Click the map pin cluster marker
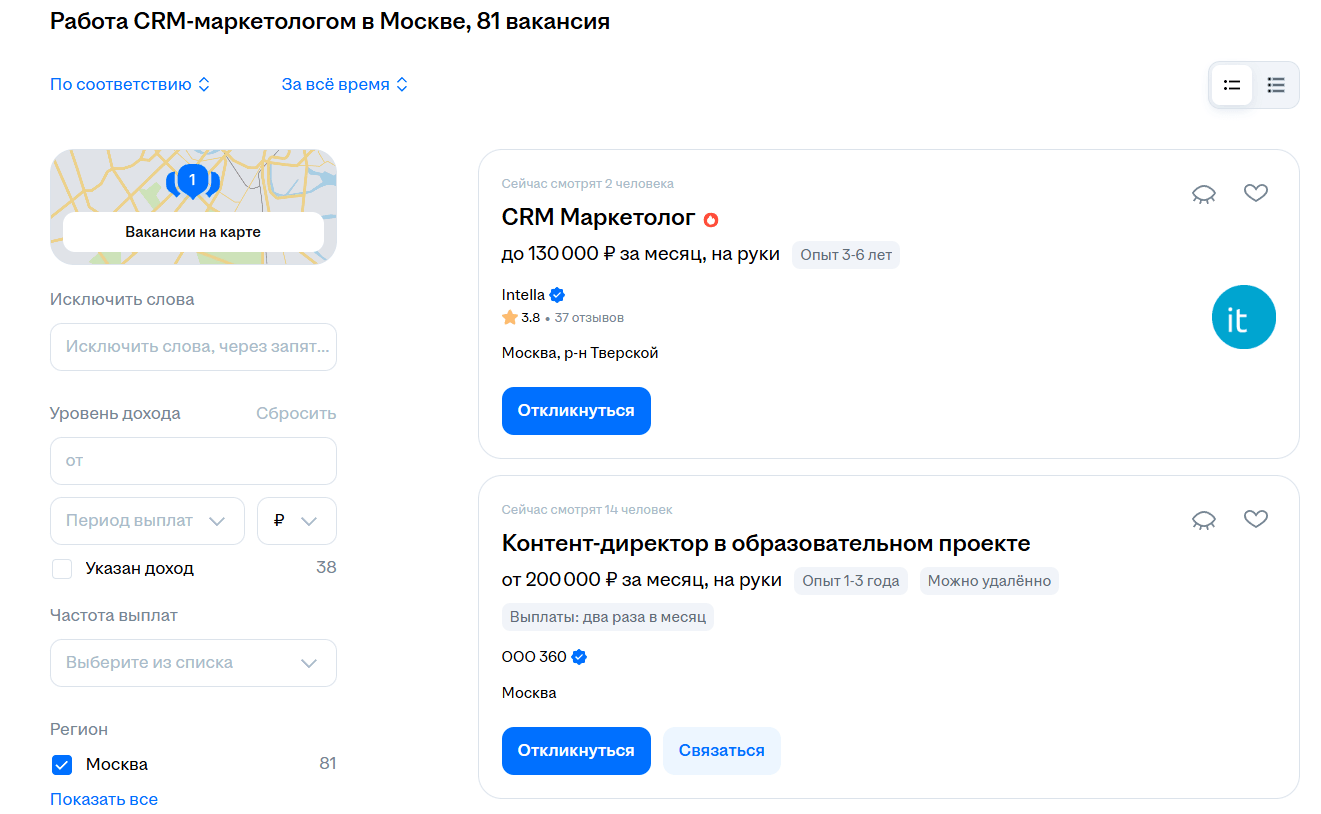Screen dimensions: 1321x814 pos(192,181)
